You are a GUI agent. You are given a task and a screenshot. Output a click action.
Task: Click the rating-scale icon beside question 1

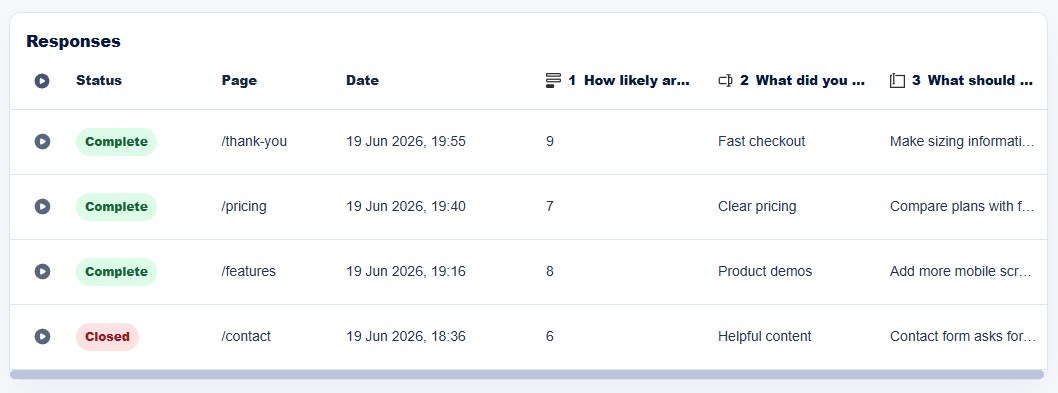click(x=553, y=80)
